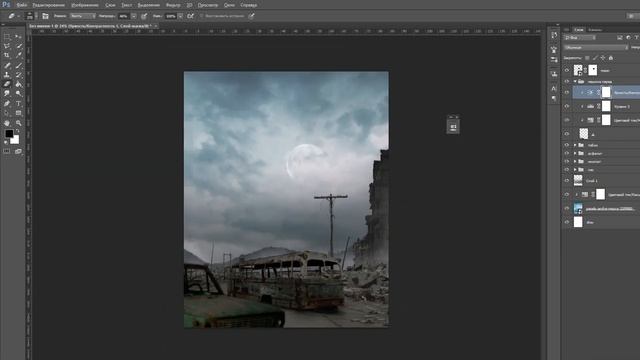Open the Фильтр menu

click(x=173, y=5)
